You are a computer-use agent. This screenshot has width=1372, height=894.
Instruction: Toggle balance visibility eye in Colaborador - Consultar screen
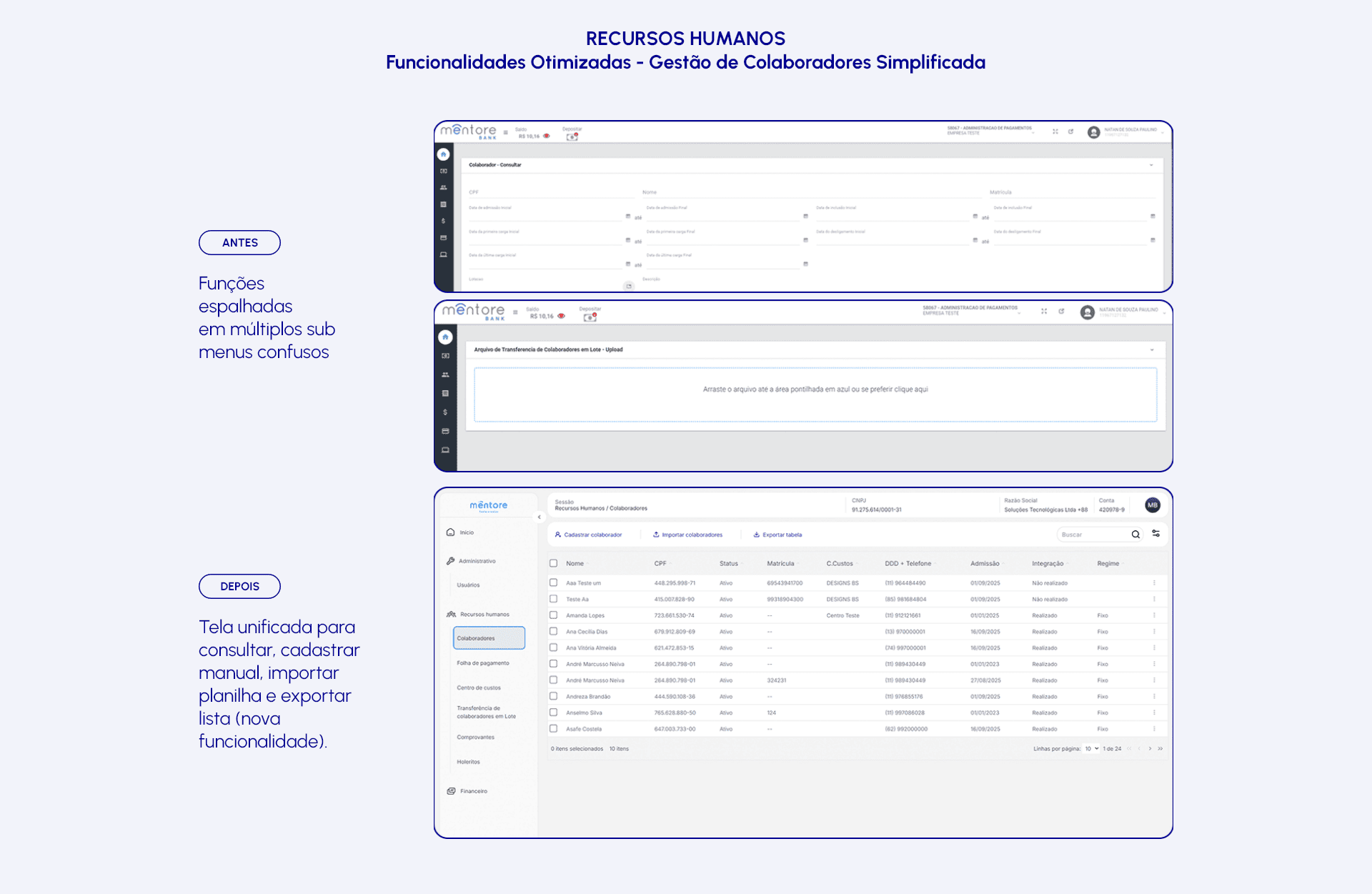coord(547,136)
